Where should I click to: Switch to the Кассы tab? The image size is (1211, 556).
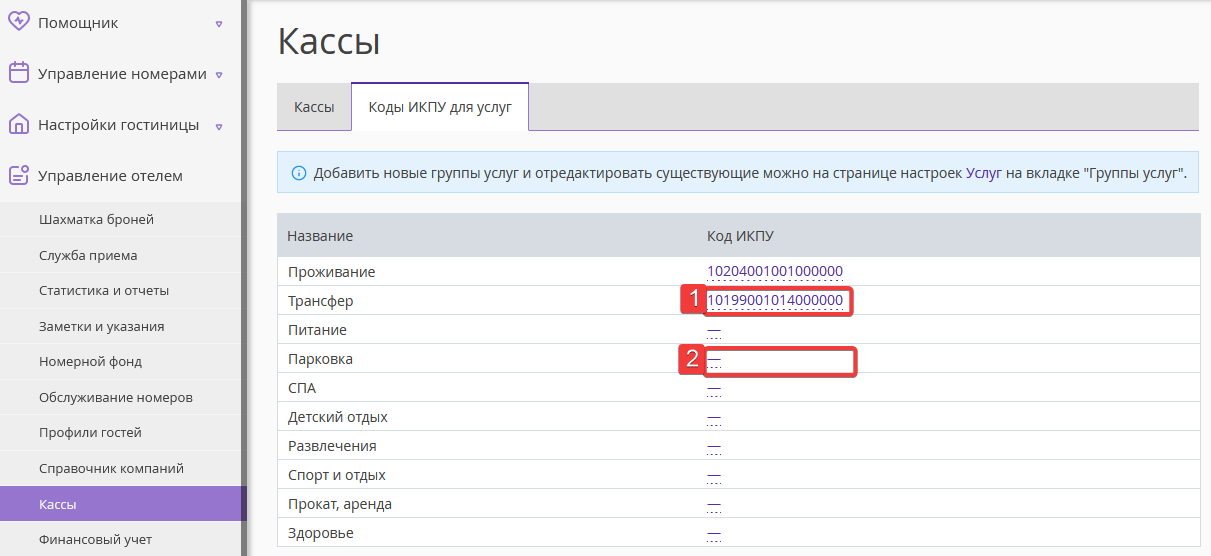314,107
